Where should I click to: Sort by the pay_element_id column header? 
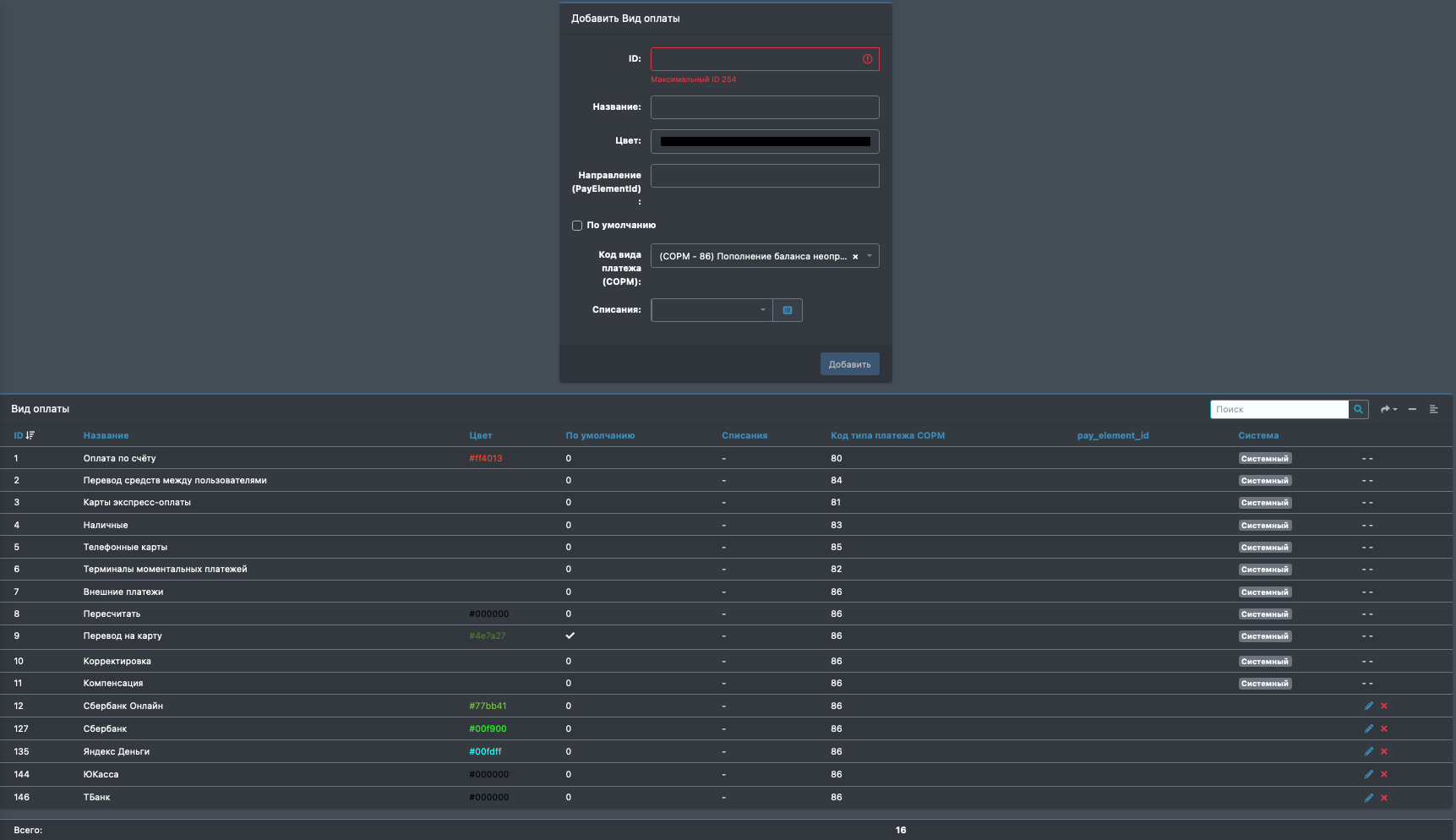click(x=1113, y=435)
